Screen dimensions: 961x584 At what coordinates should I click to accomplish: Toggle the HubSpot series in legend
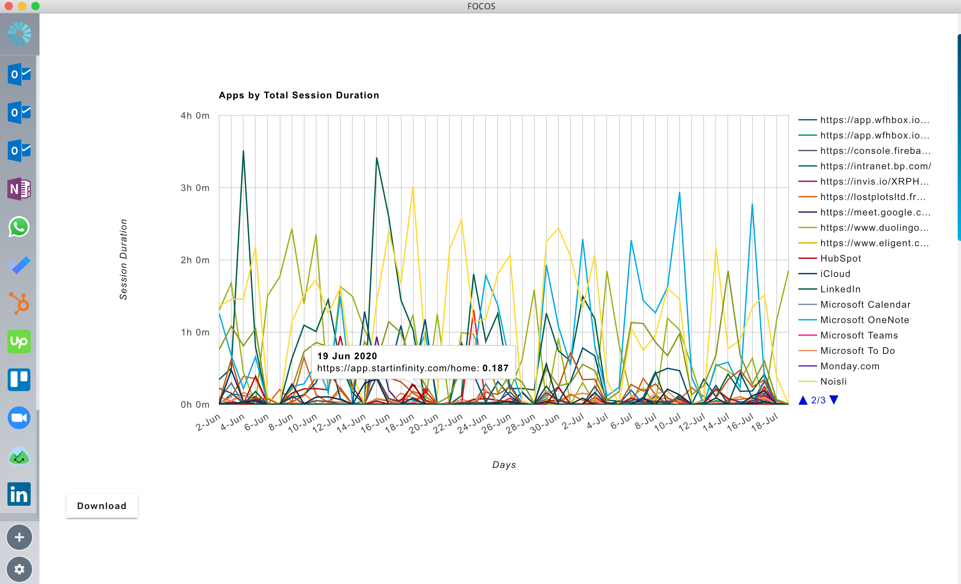840,258
